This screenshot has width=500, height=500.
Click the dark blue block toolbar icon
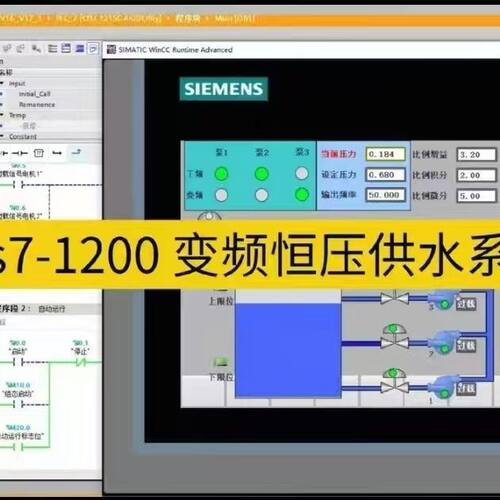[x=80, y=49]
